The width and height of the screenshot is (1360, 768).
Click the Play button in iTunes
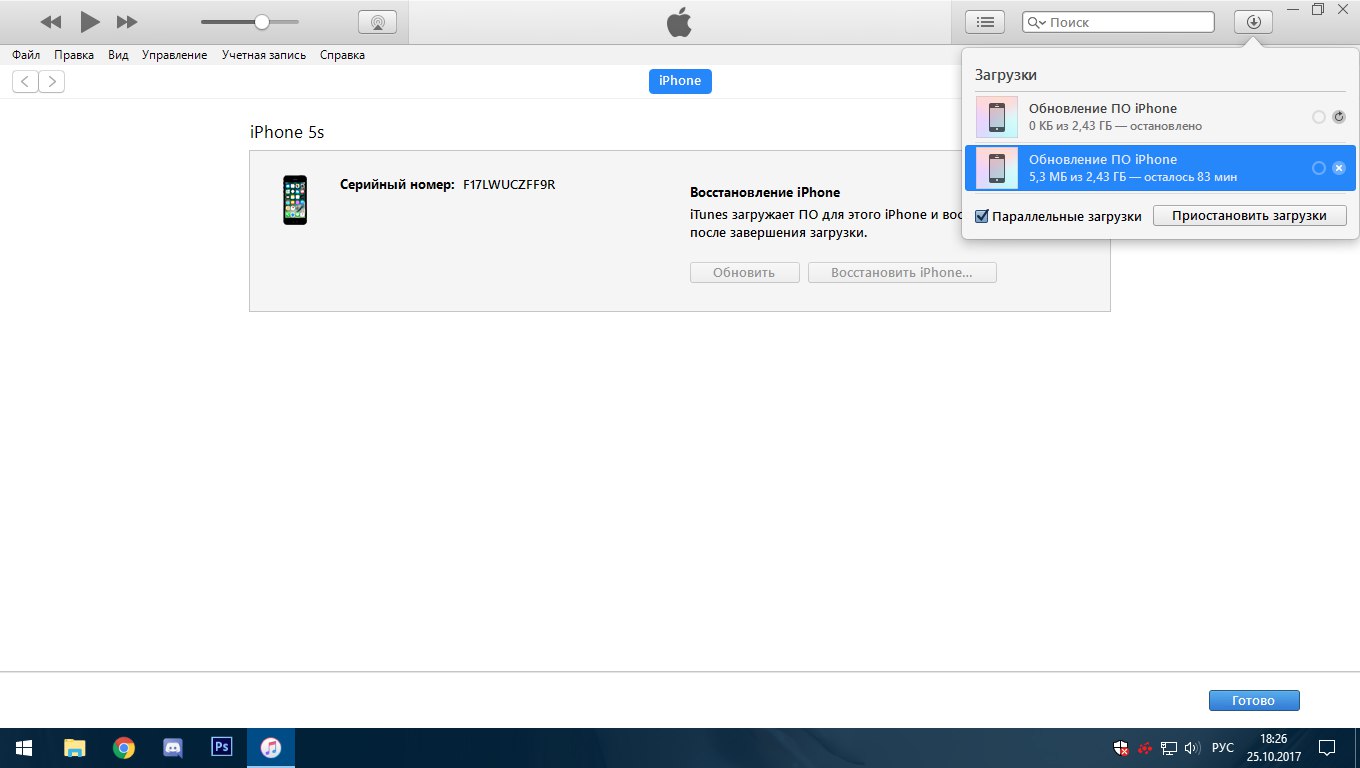pos(90,21)
